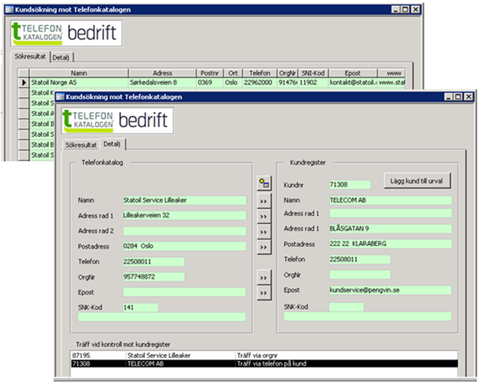Click SNK-Kod field with 141

(140, 307)
